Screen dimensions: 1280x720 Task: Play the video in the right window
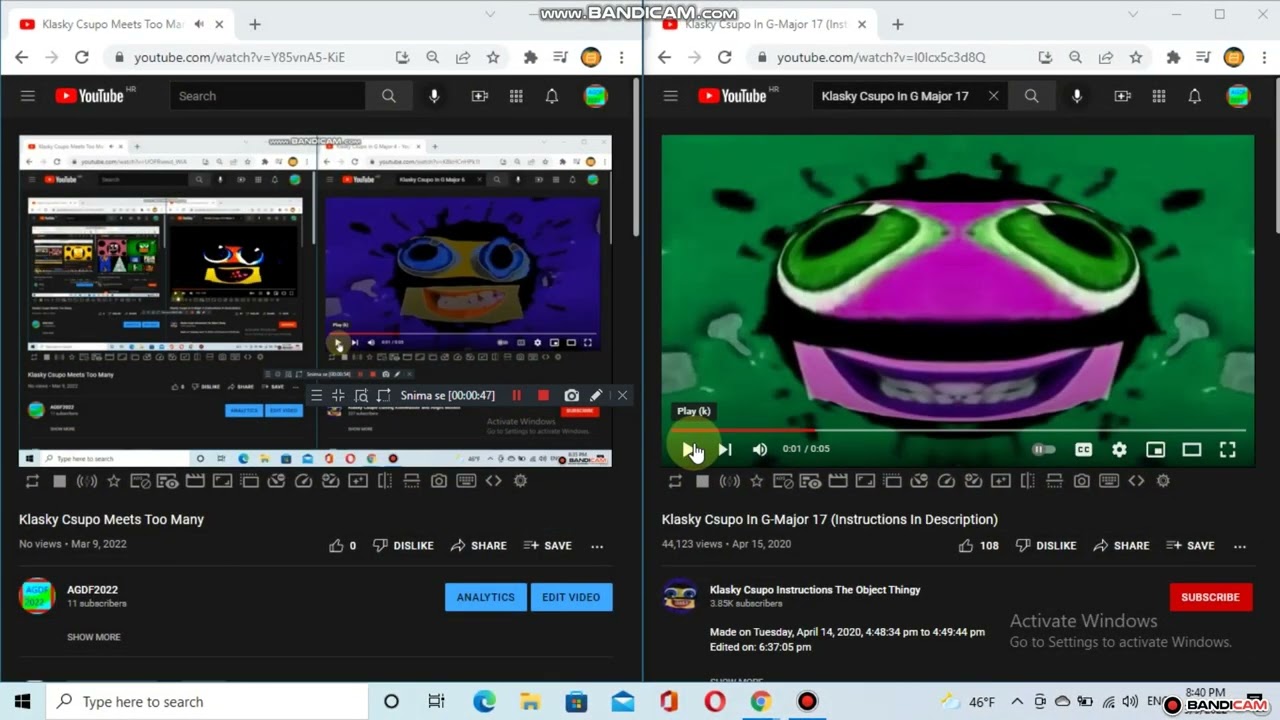pyautogui.click(x=688, y=450)
